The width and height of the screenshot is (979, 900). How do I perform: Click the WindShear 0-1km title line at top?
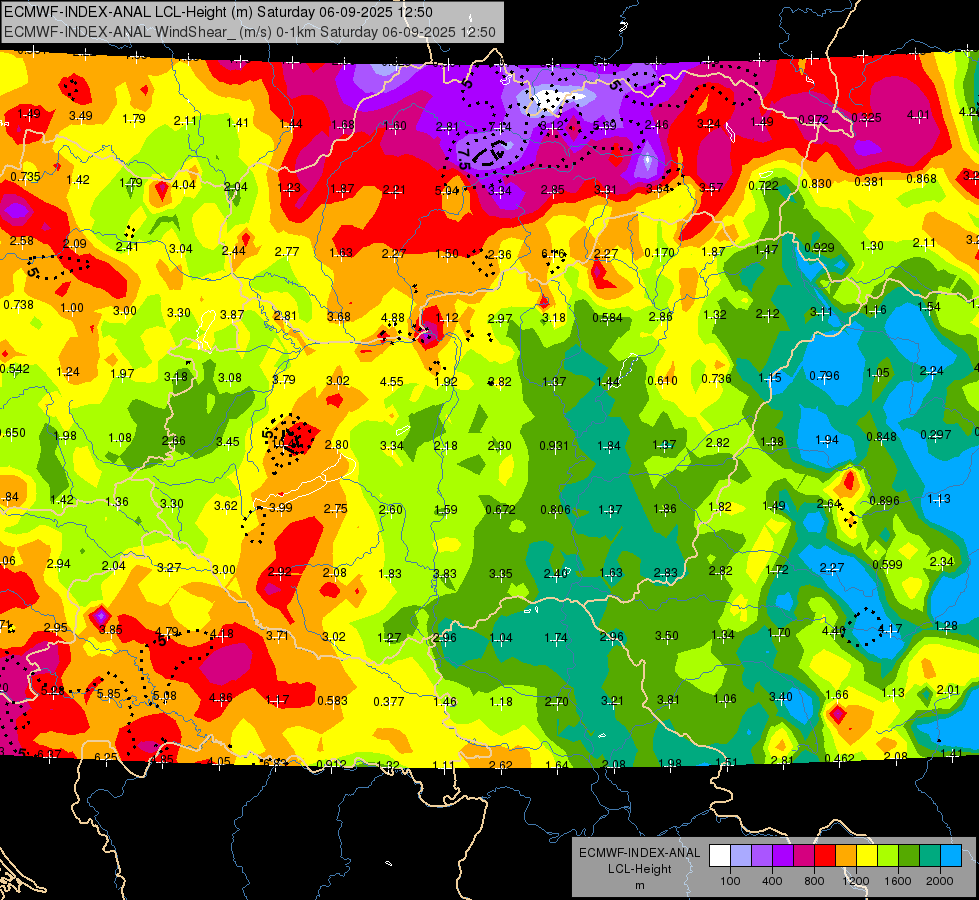[x=250, y=32]
